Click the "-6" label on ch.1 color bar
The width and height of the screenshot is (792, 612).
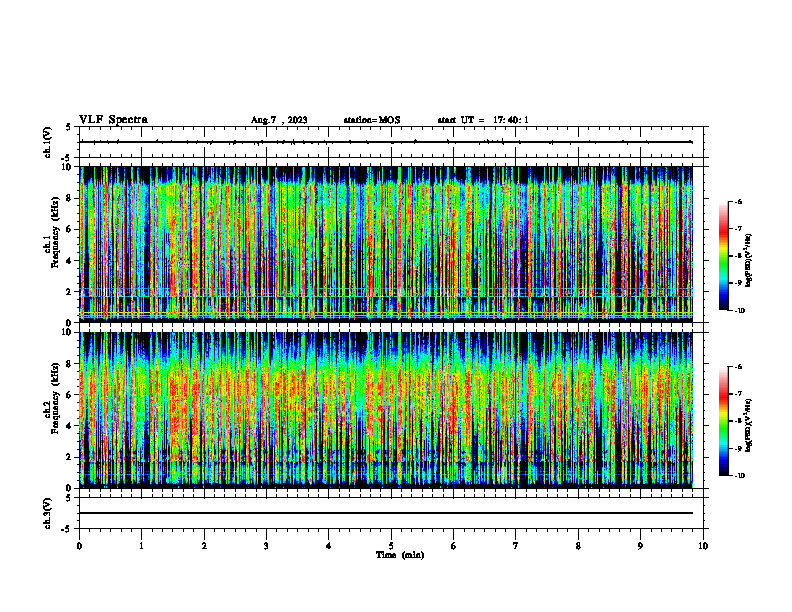tap(738, 202)
